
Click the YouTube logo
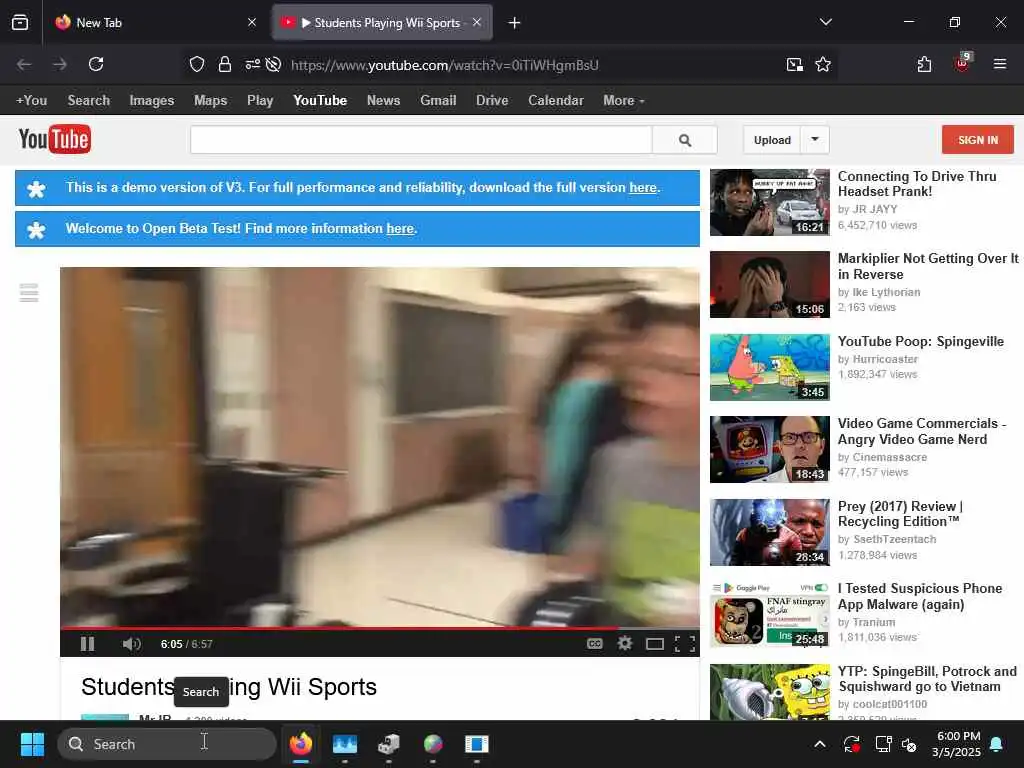[55, 139]
